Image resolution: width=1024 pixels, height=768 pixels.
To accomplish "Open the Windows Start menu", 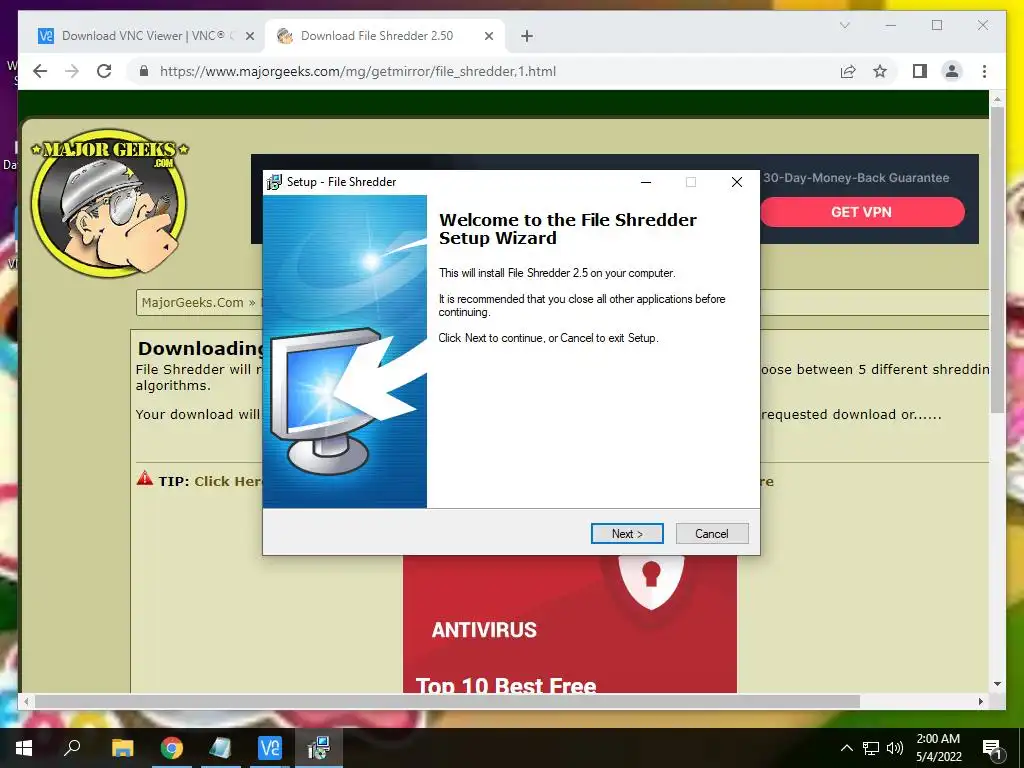I will (x=24, y=748).
